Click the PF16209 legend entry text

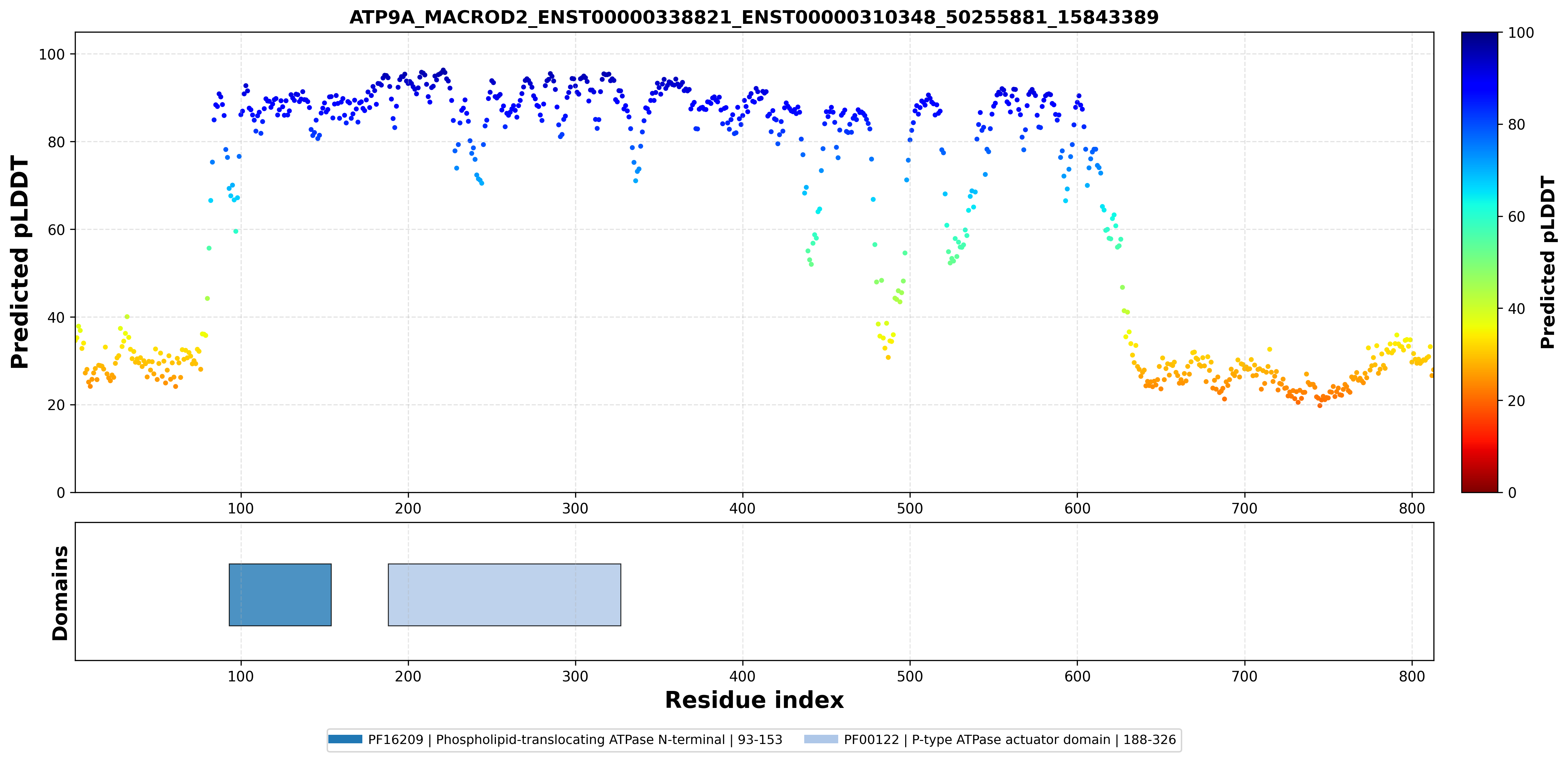click(575, 740)
